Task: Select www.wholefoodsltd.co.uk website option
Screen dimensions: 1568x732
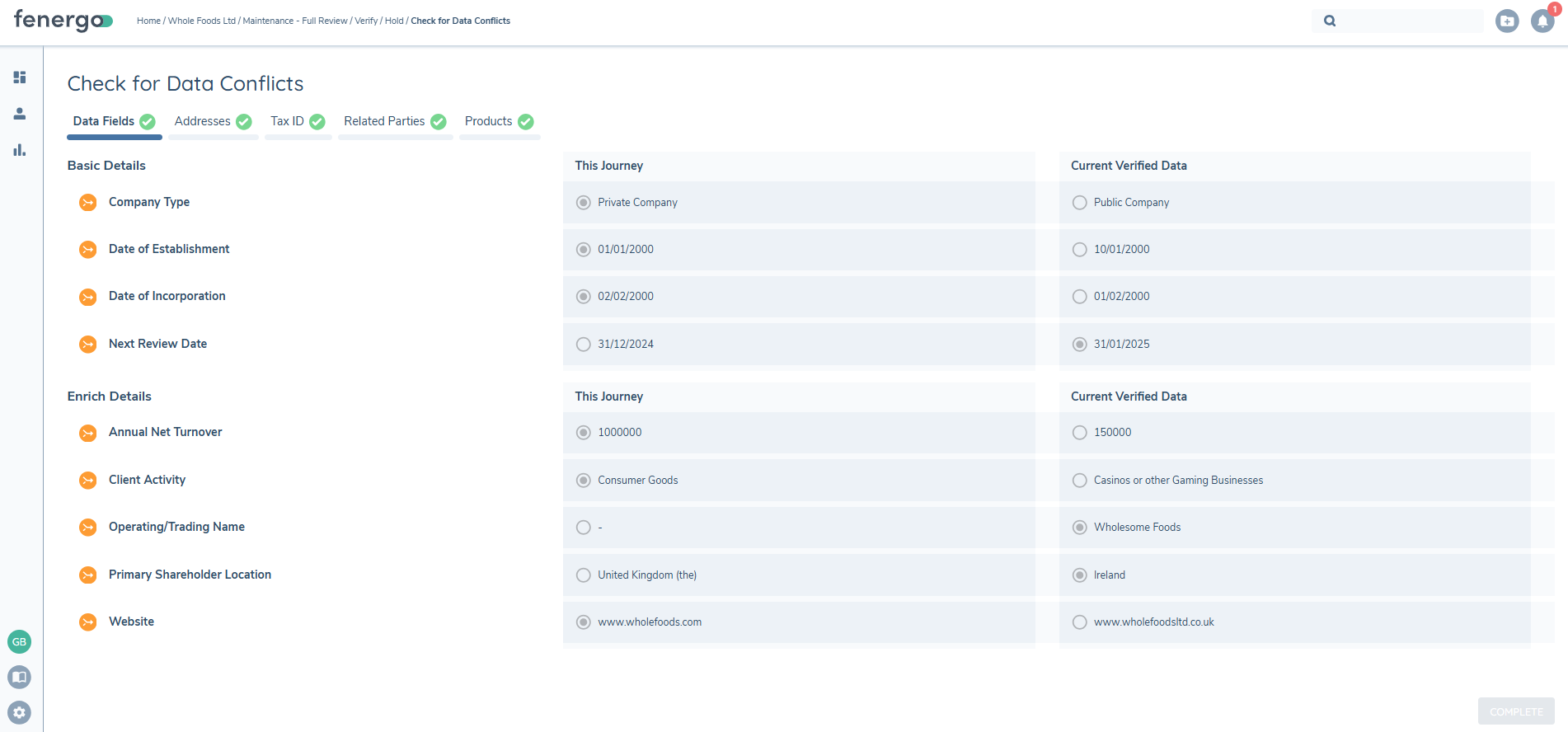Action: coord(1079,622)
